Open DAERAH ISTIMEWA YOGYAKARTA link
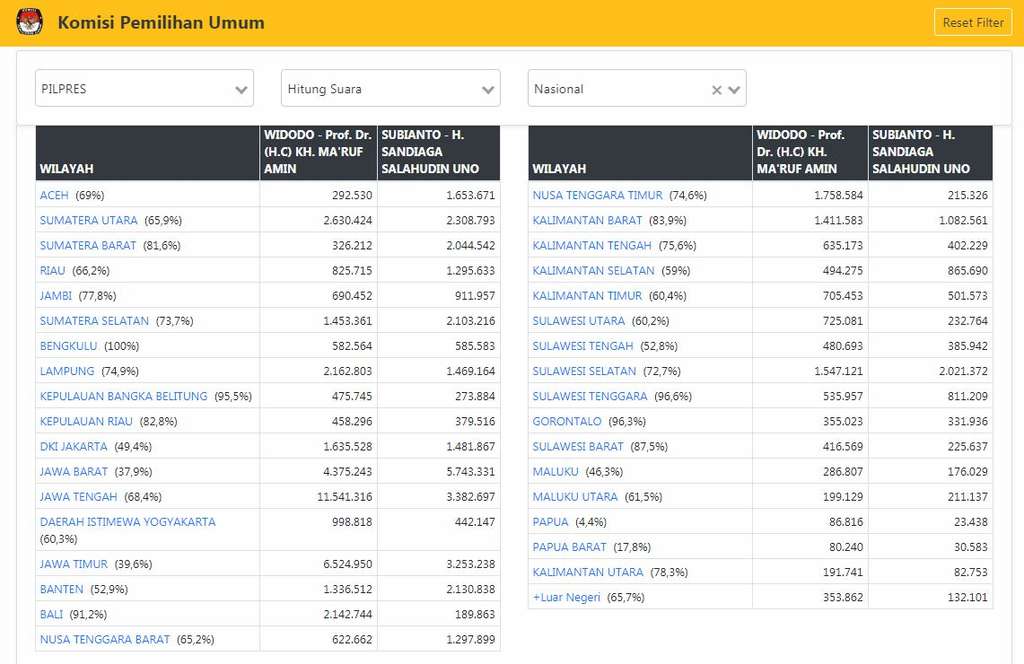 click(x=127, y=522)
